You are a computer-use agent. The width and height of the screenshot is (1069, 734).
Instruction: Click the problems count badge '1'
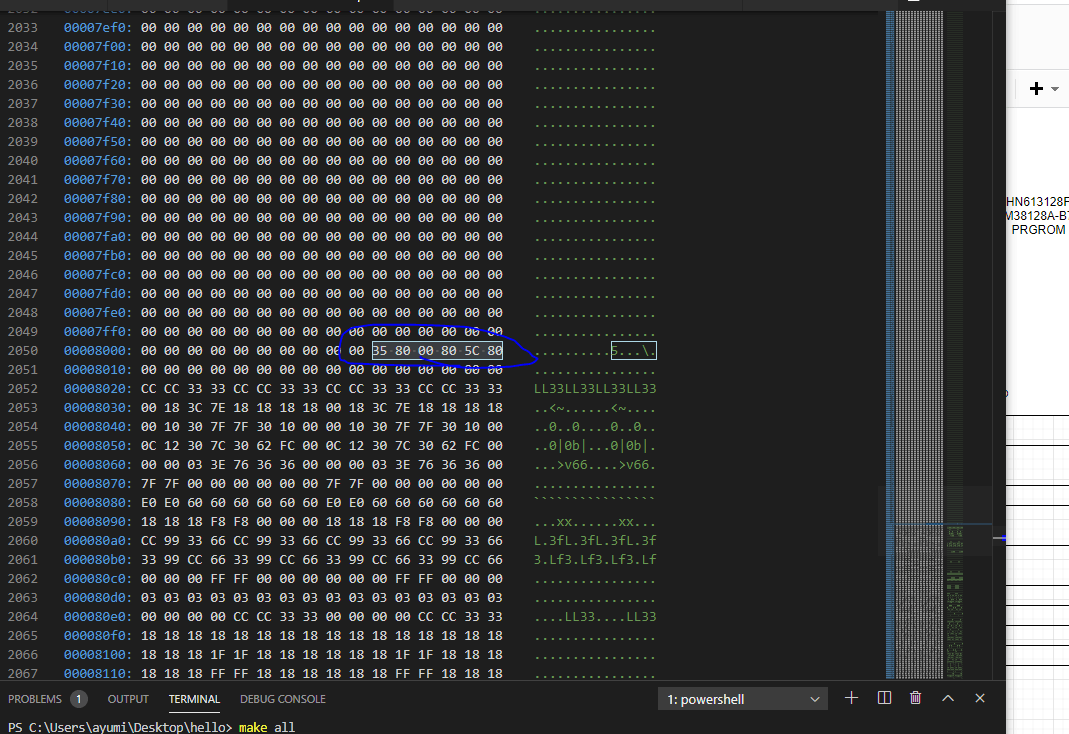[x=78, y=699]
